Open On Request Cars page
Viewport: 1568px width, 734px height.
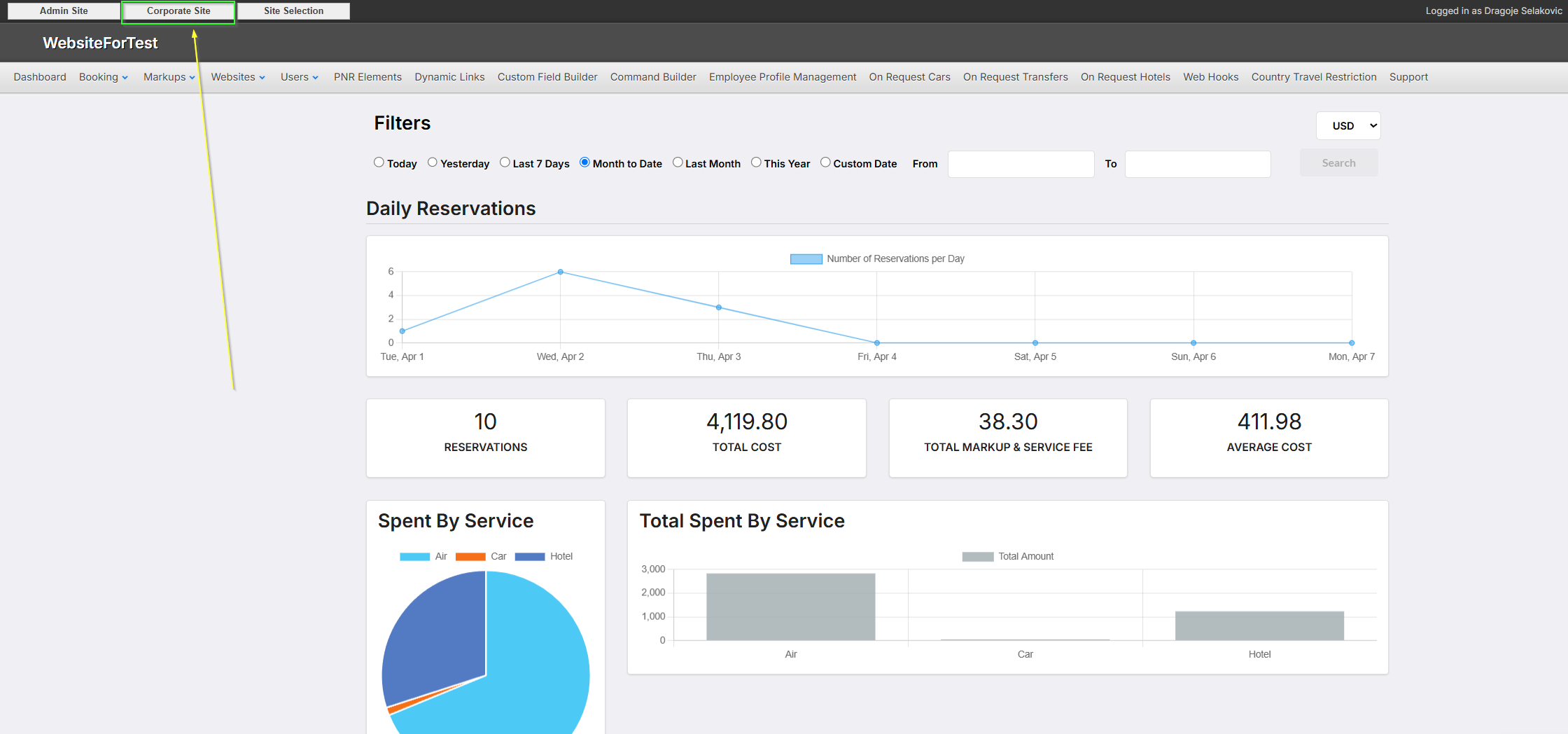click(x=909, y=77)
